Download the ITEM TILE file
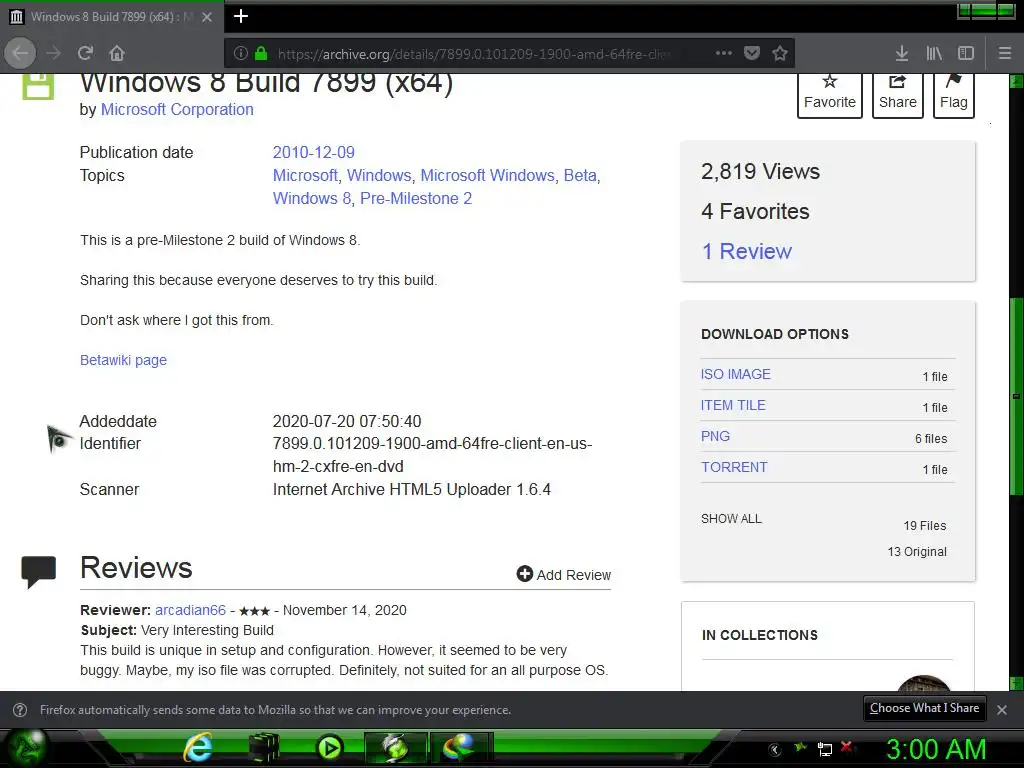Viewport: 1024px width, 768px height. [x=733, y=405]
